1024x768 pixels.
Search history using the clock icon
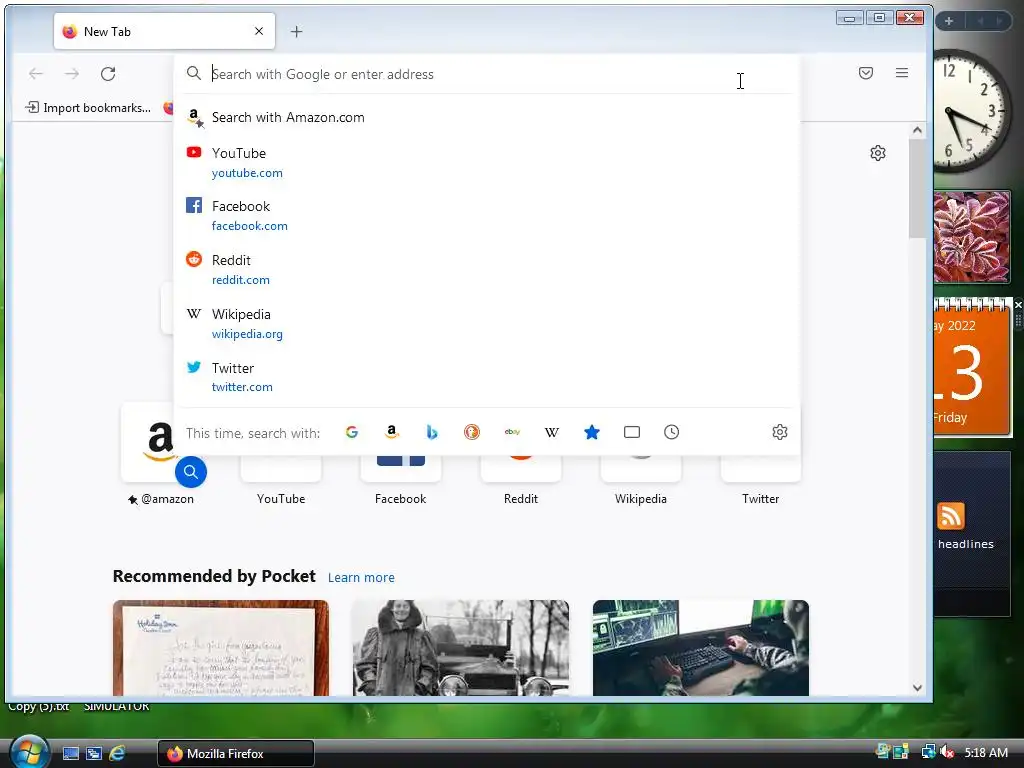(x=671, y=432)
